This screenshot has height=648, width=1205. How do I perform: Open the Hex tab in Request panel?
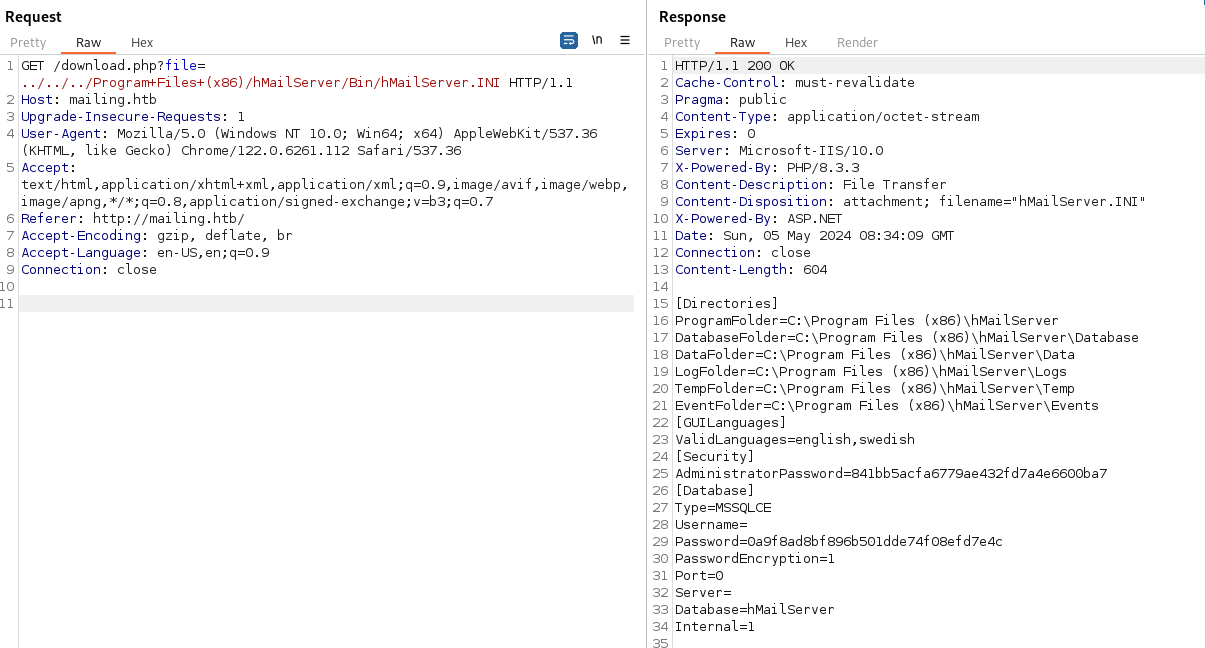(x=142, y=42)
